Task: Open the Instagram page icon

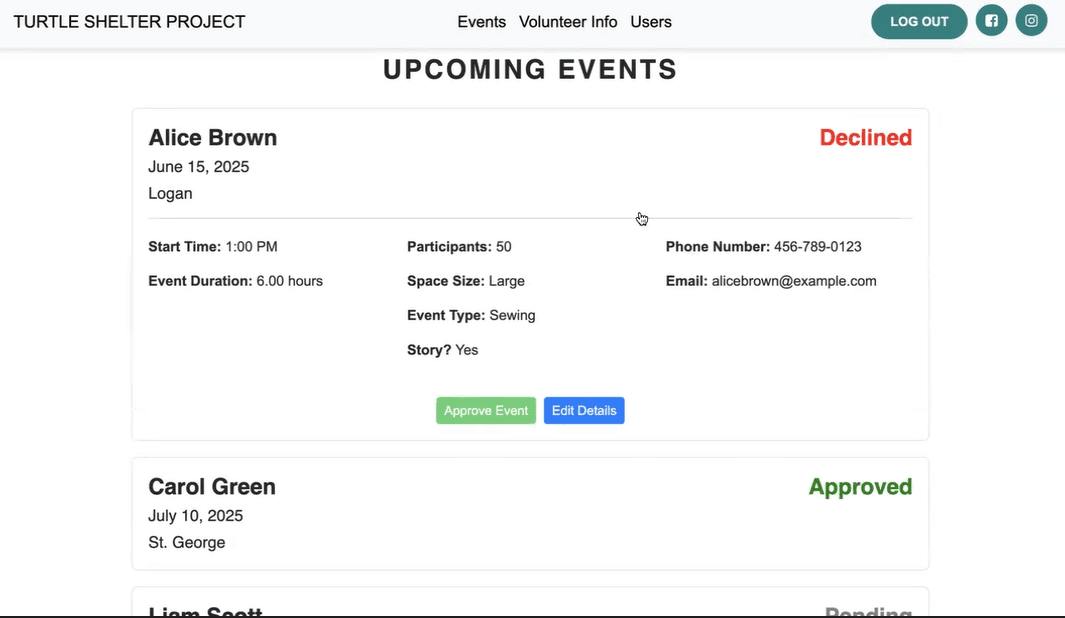Action: [x=1031, y=21]
